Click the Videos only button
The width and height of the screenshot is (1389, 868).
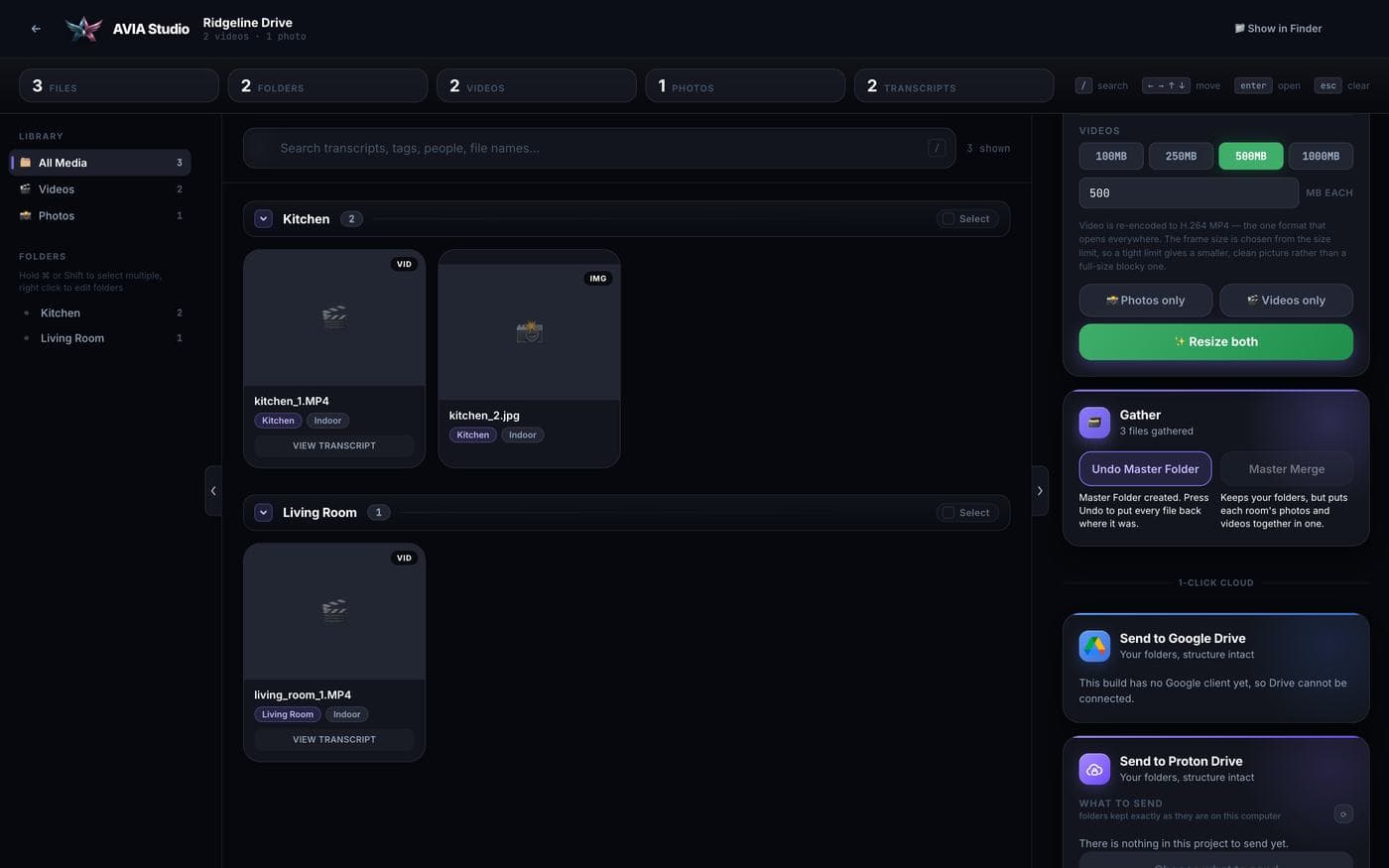tap(1286, 300)
